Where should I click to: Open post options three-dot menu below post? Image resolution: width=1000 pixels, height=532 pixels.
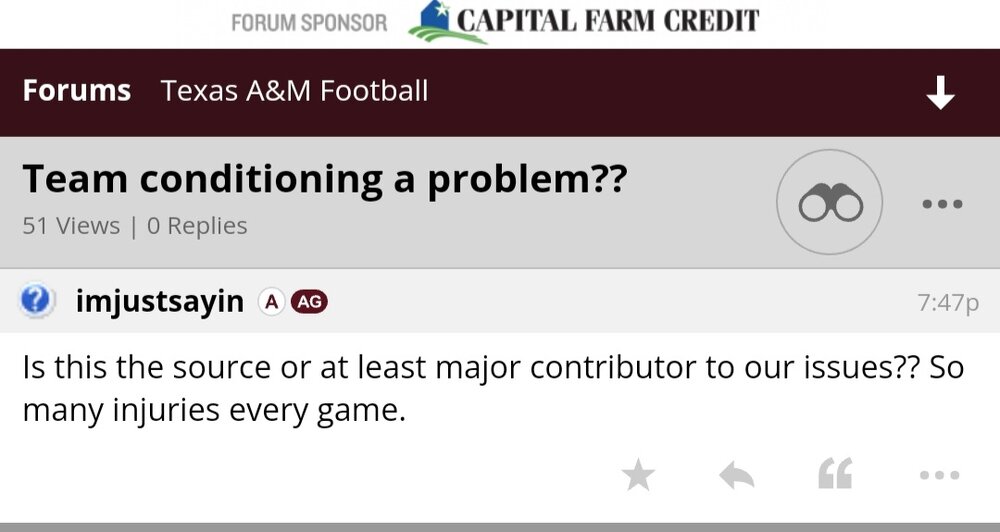click(x=940, y=475)
